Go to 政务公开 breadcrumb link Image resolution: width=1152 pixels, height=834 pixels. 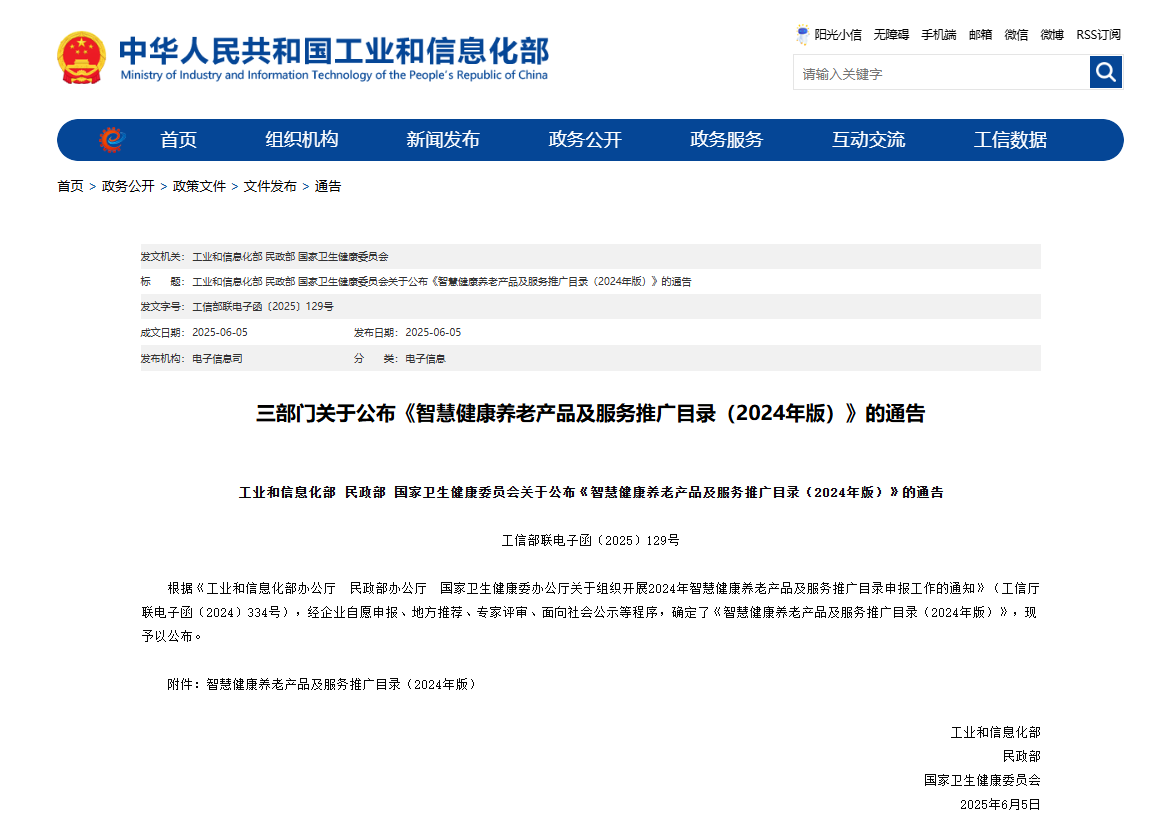128,187
